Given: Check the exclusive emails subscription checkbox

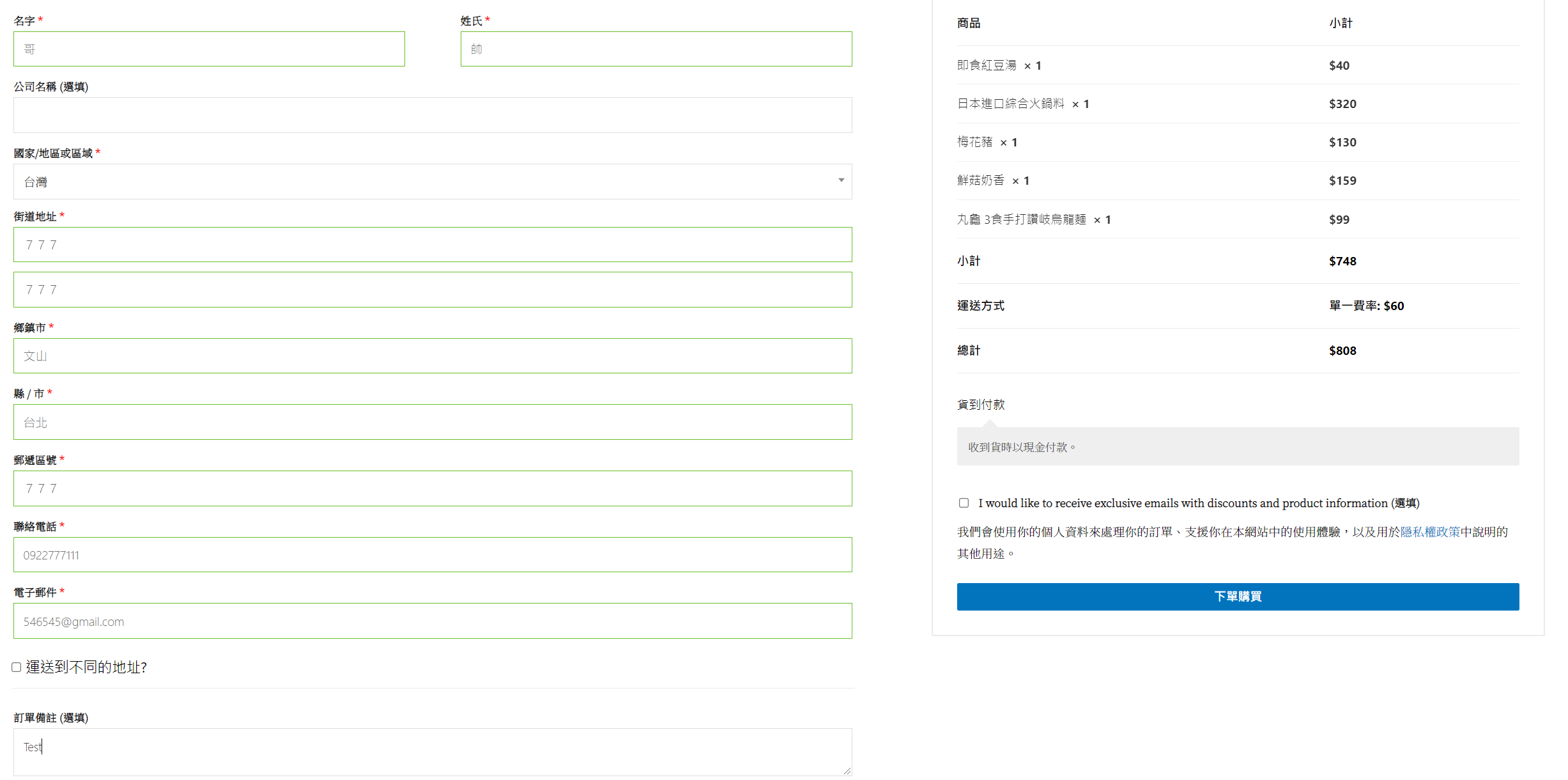Looking at the screenshot, I should click(964, 503).
